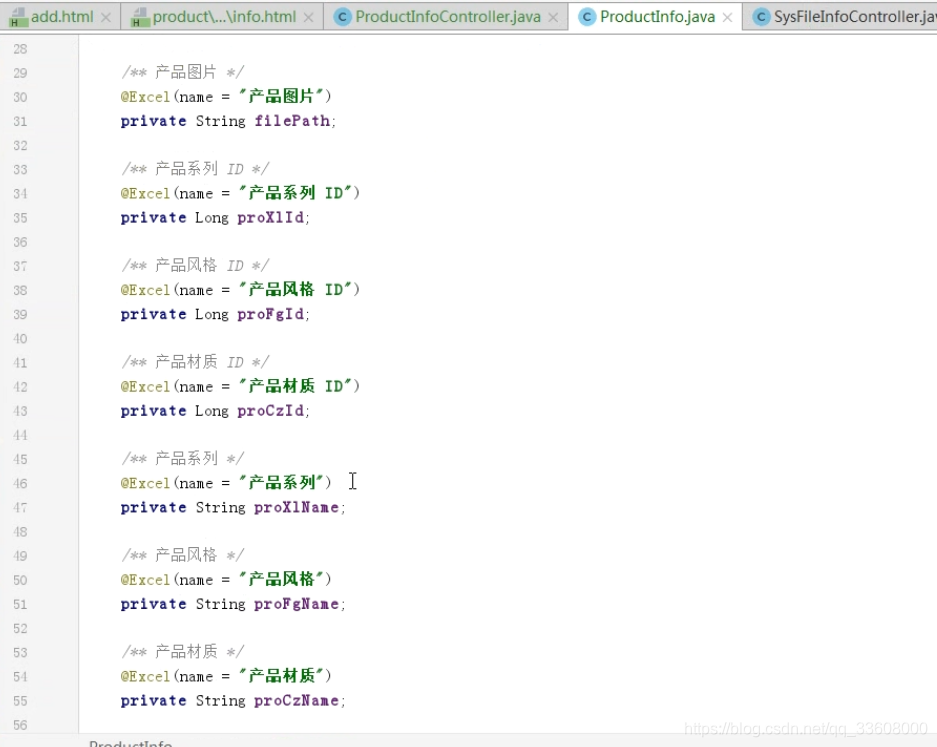937x747 pixels.
Task: Click the "产品图片" annotation string
Action: click(281, 96)
